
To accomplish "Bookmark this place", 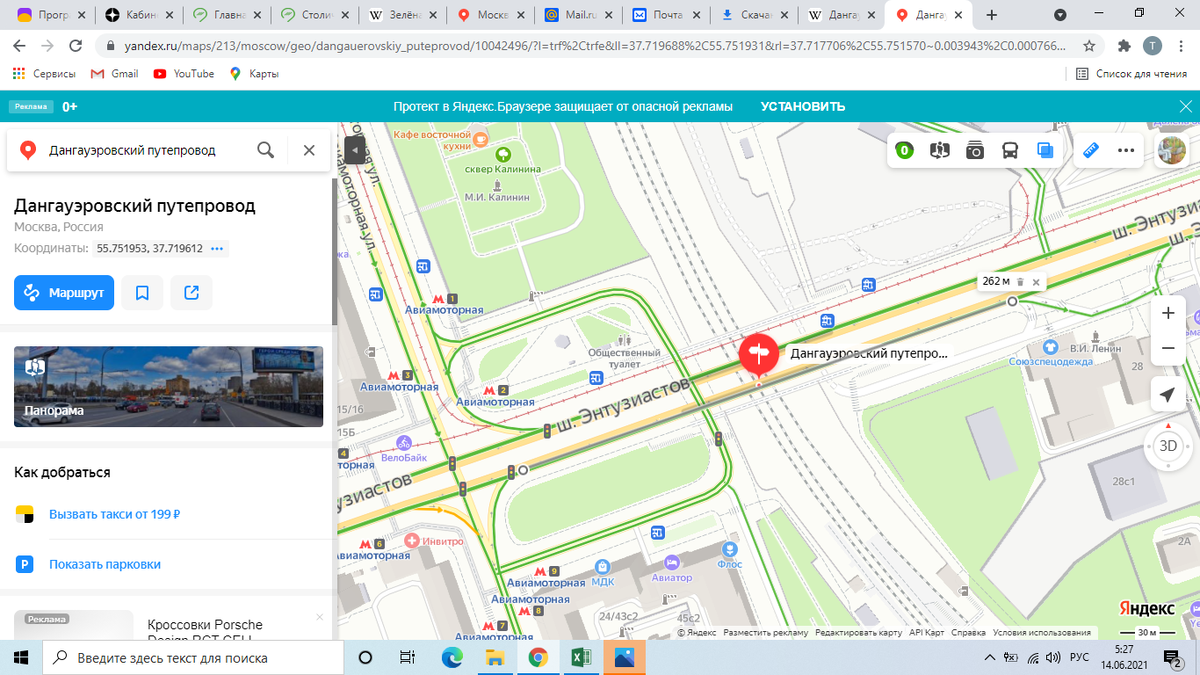I will (142, 293).
